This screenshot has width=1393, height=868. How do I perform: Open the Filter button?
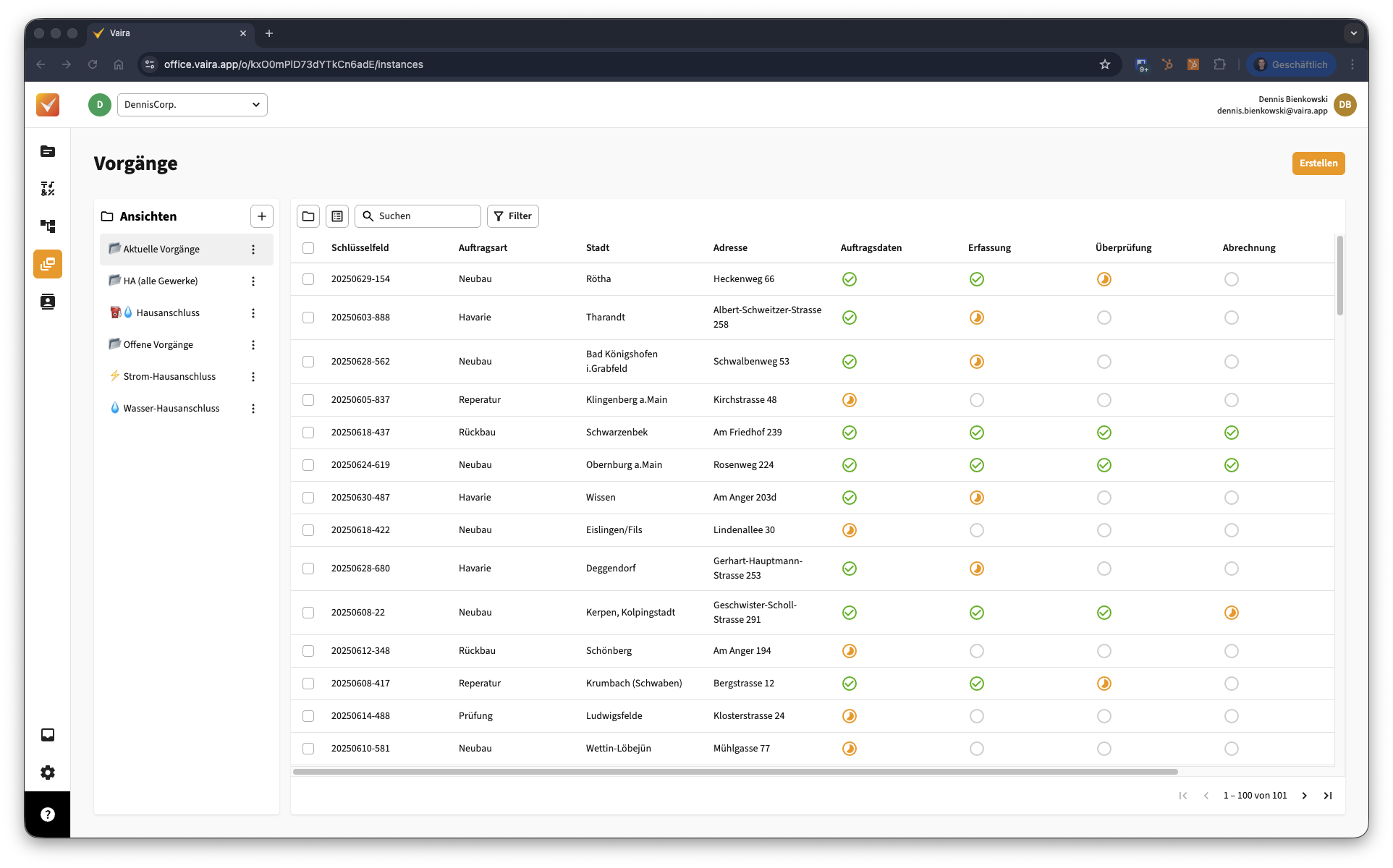tap(513, 216)
